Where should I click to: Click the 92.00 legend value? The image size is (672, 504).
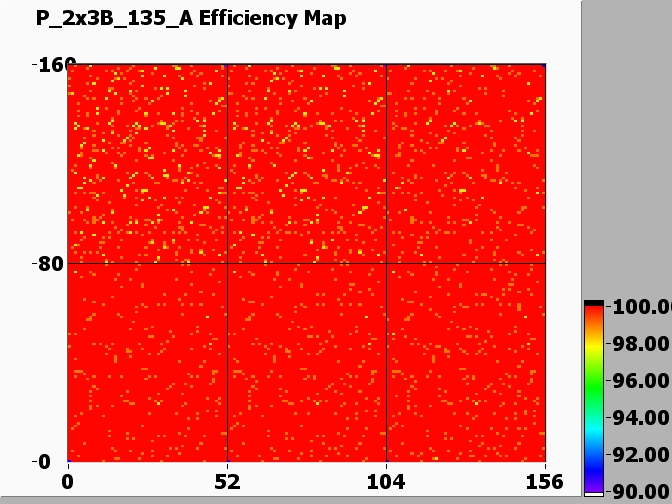click(x=640, y=455)
